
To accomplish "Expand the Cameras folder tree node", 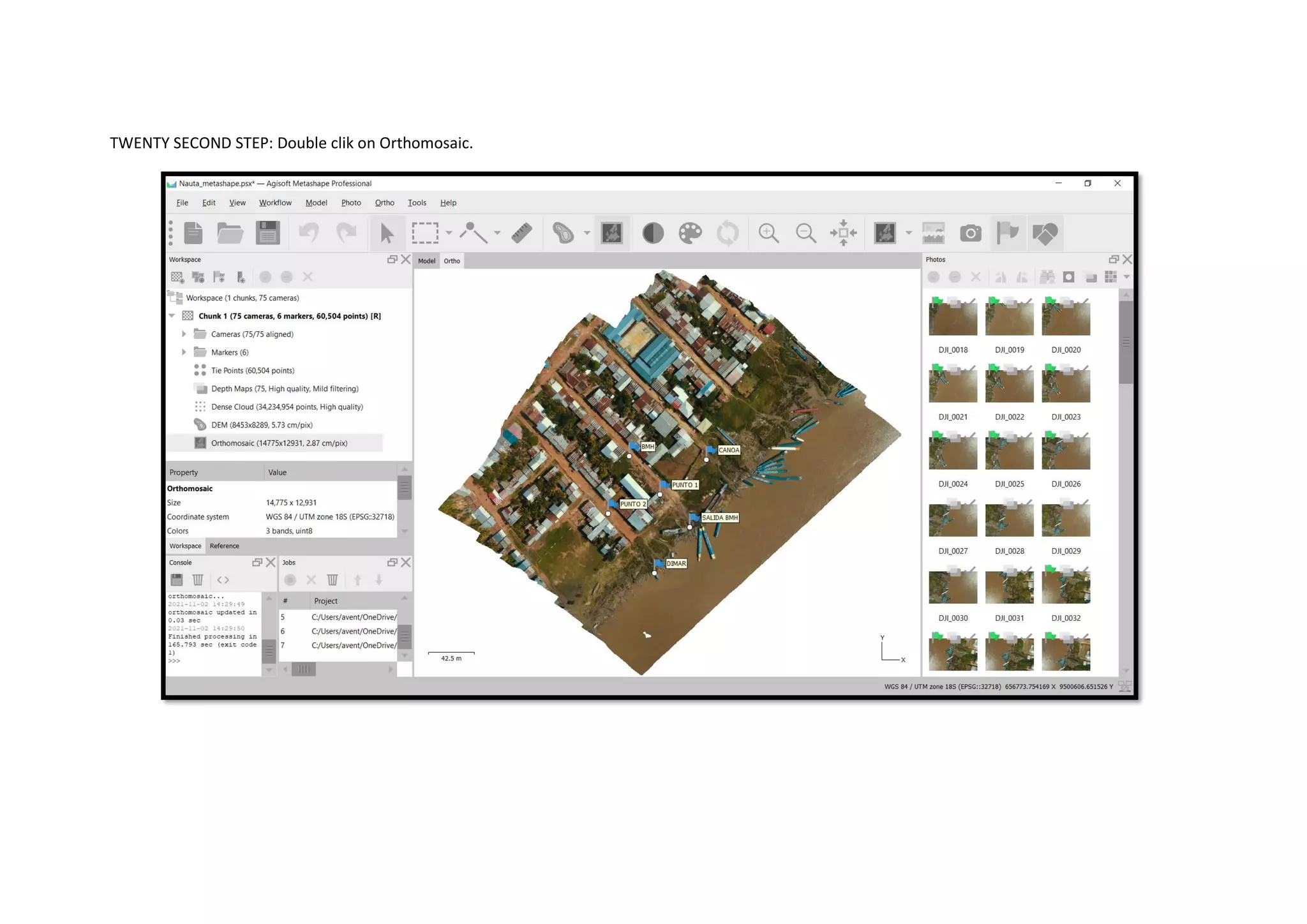I will coord(184,334).
